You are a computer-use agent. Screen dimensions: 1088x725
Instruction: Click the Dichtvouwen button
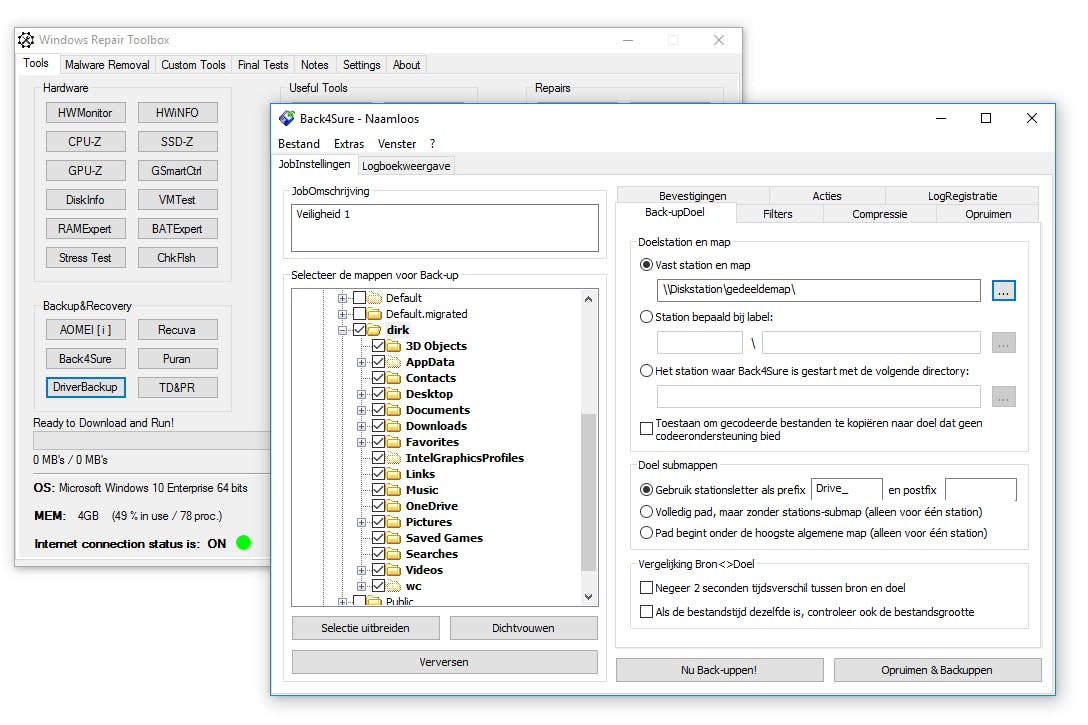click(523, 628)
